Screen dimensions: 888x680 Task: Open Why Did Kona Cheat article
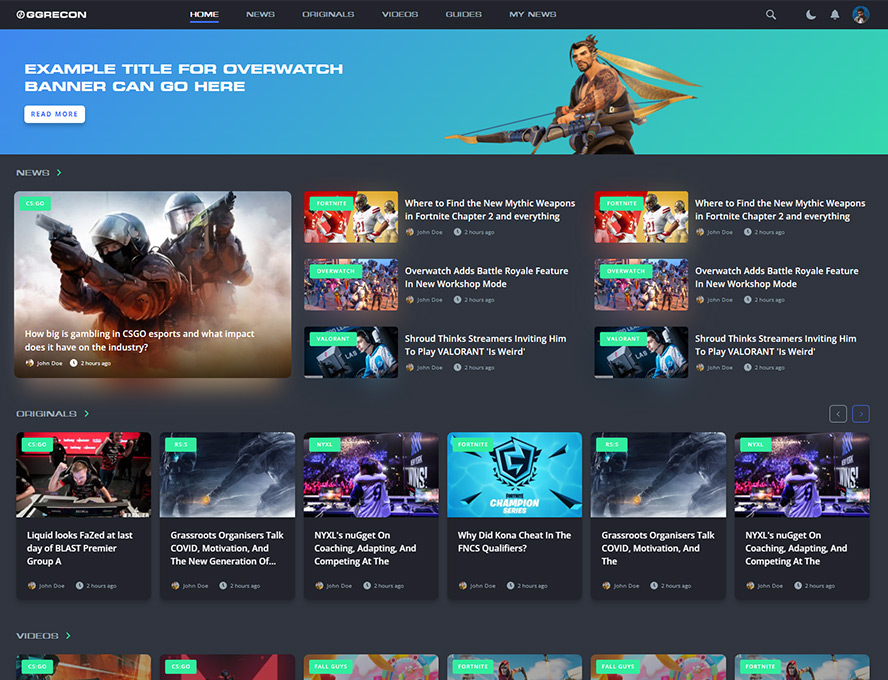[514, 542]
